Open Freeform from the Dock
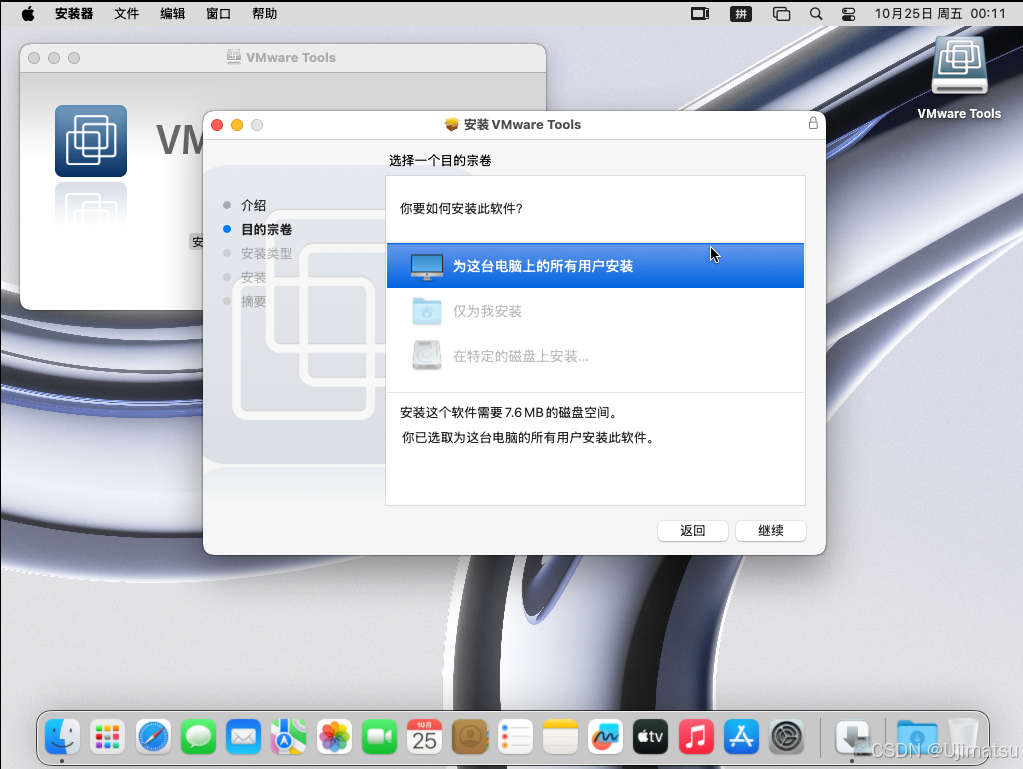Image resolution: width=1023 pixels, height=769 pixels. click(605, 737)
